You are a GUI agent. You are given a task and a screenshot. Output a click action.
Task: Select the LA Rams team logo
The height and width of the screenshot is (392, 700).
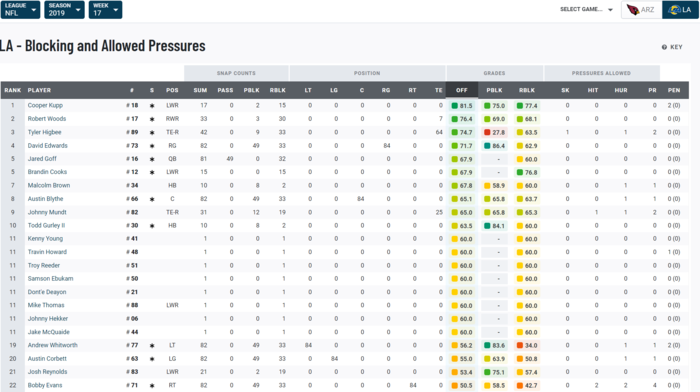675,9
